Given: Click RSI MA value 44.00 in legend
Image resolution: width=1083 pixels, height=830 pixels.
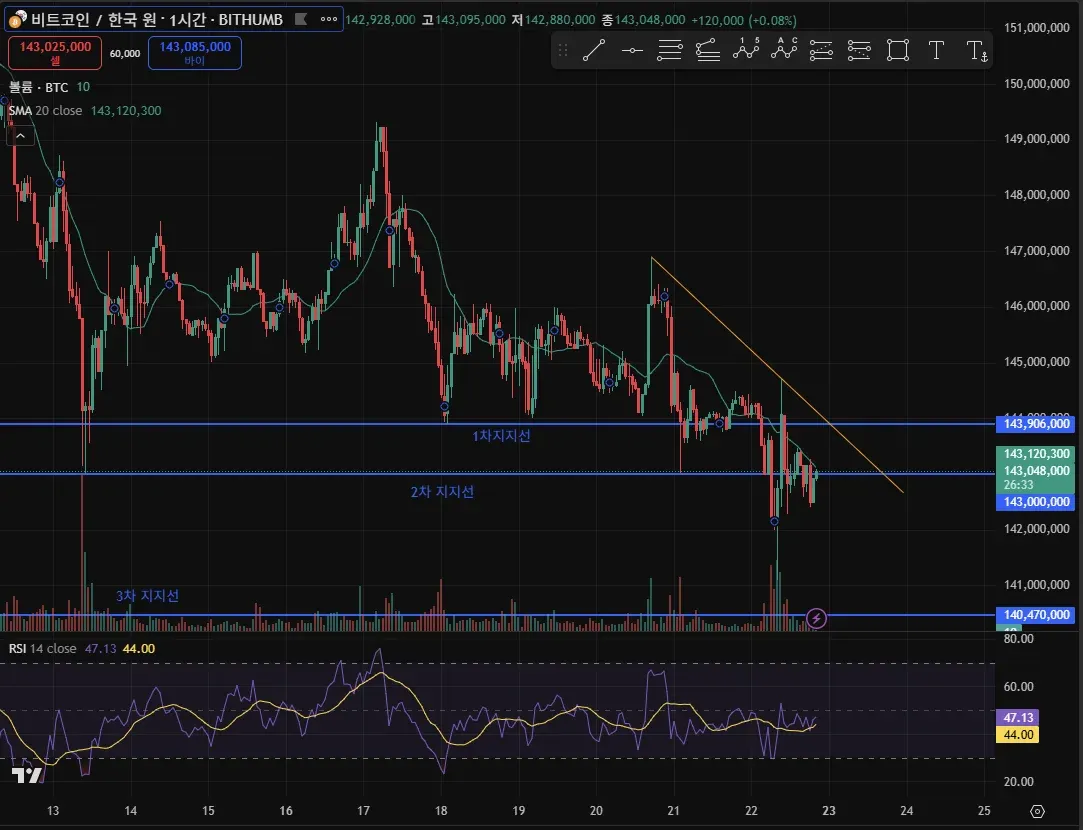Looking at the screenshot, I should 139,648.
